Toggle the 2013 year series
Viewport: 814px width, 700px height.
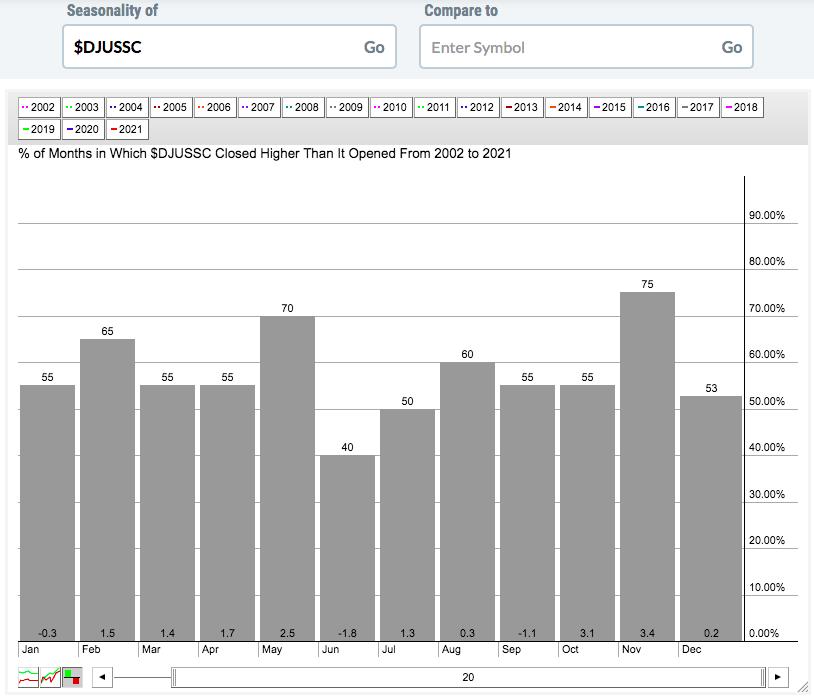521,107
